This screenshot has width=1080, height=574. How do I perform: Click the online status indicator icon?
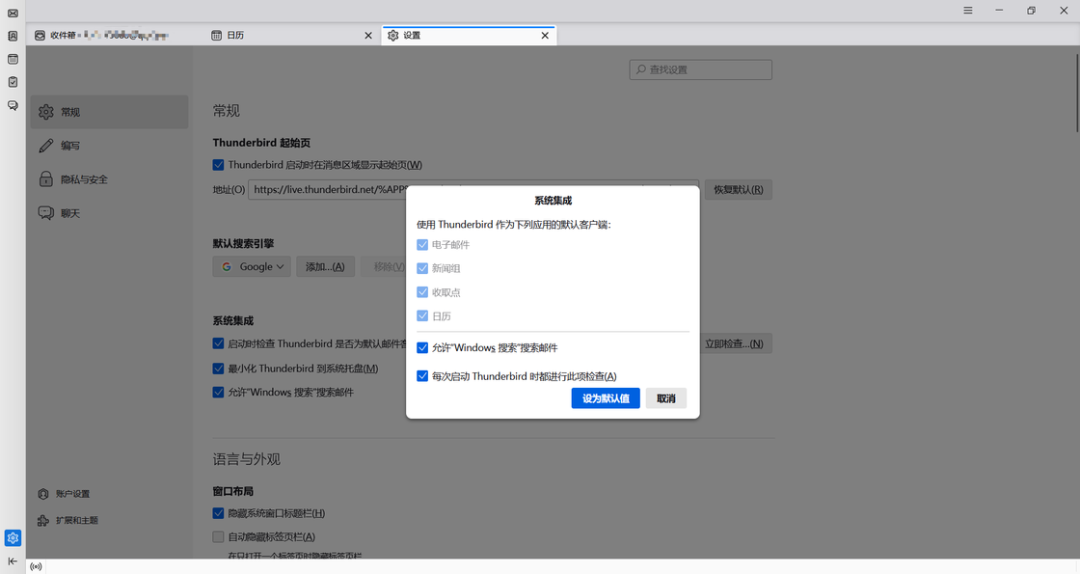36,566
